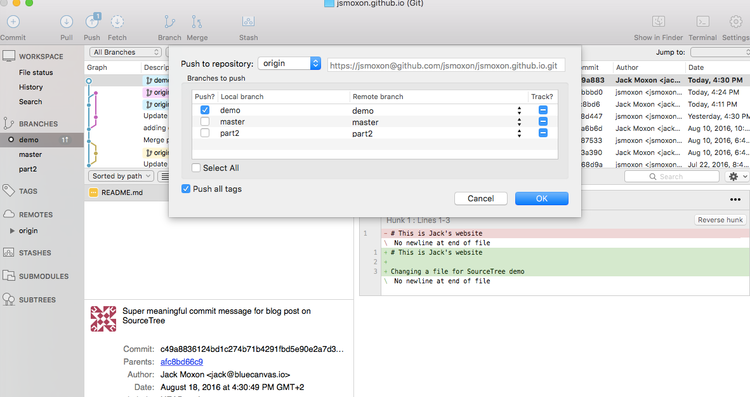Click the Fetch toolbar icon

click(x=117, y=22)
